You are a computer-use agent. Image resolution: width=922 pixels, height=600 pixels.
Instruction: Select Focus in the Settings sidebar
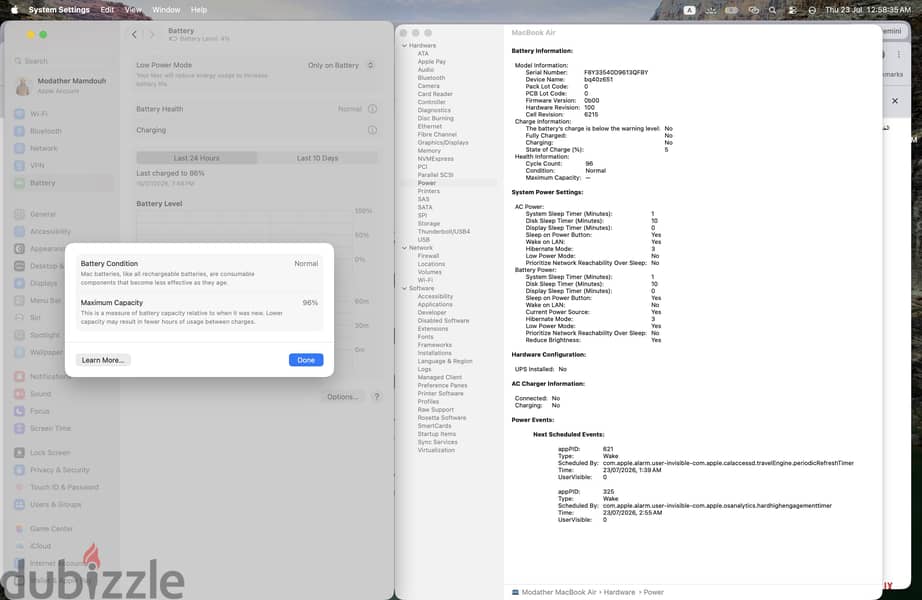62,411
